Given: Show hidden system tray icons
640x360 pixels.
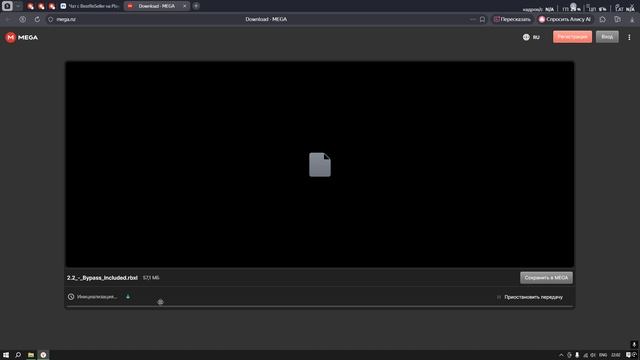Looking at the screenshot, I should pos(561,355).
